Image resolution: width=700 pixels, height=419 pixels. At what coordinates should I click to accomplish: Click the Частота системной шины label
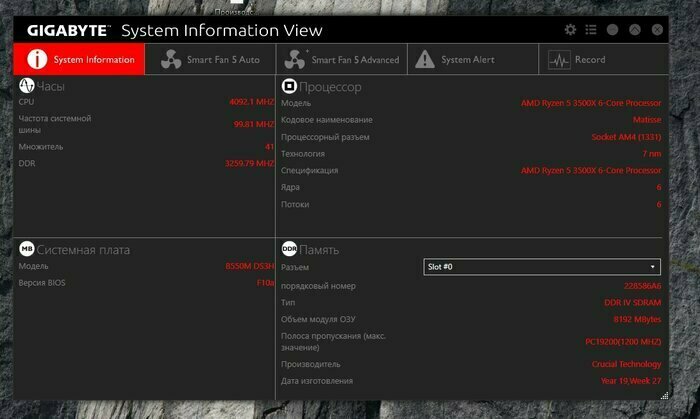pyautogui.click(x=54, y=124)
